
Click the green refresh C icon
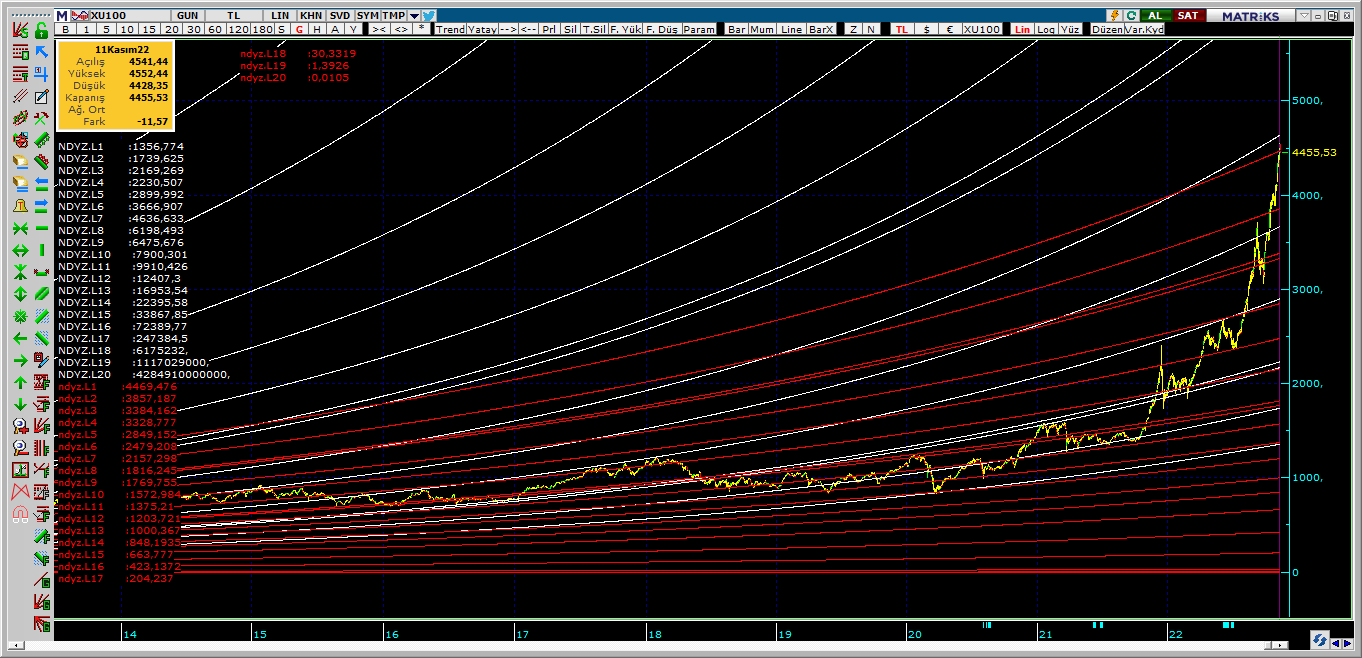click(1130, 16)
